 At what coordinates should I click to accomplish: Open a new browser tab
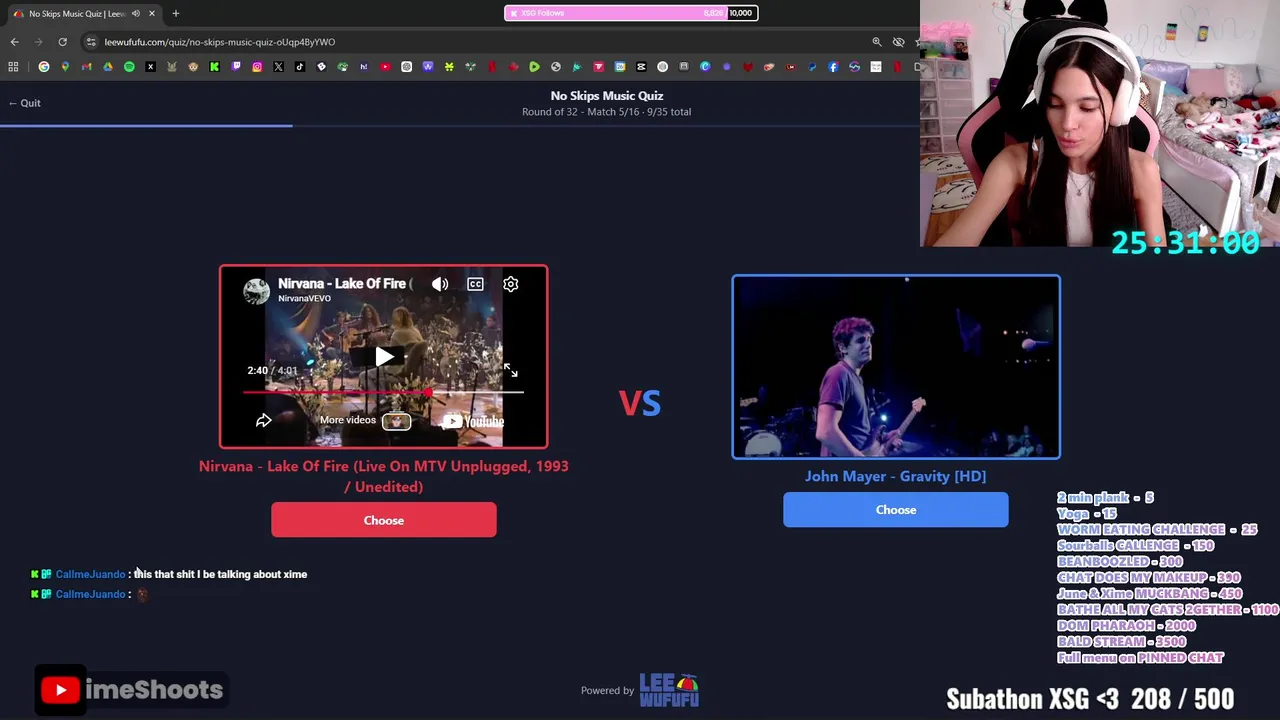tap(175, 13)
